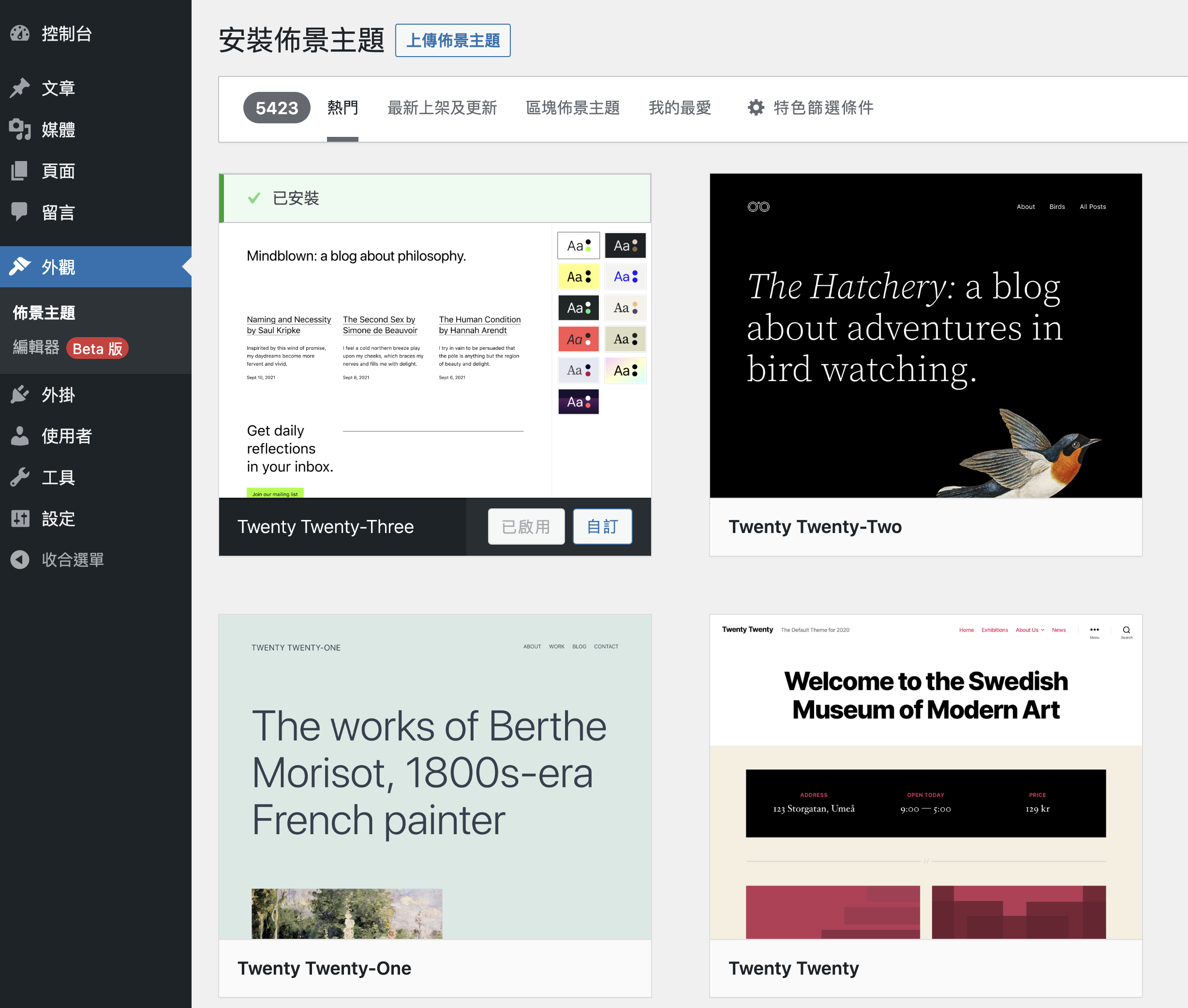Screen dimensions: 1188x1008
Task: Click the Upload Theme button (上傳佈景主題)
Action: point(453,41)
